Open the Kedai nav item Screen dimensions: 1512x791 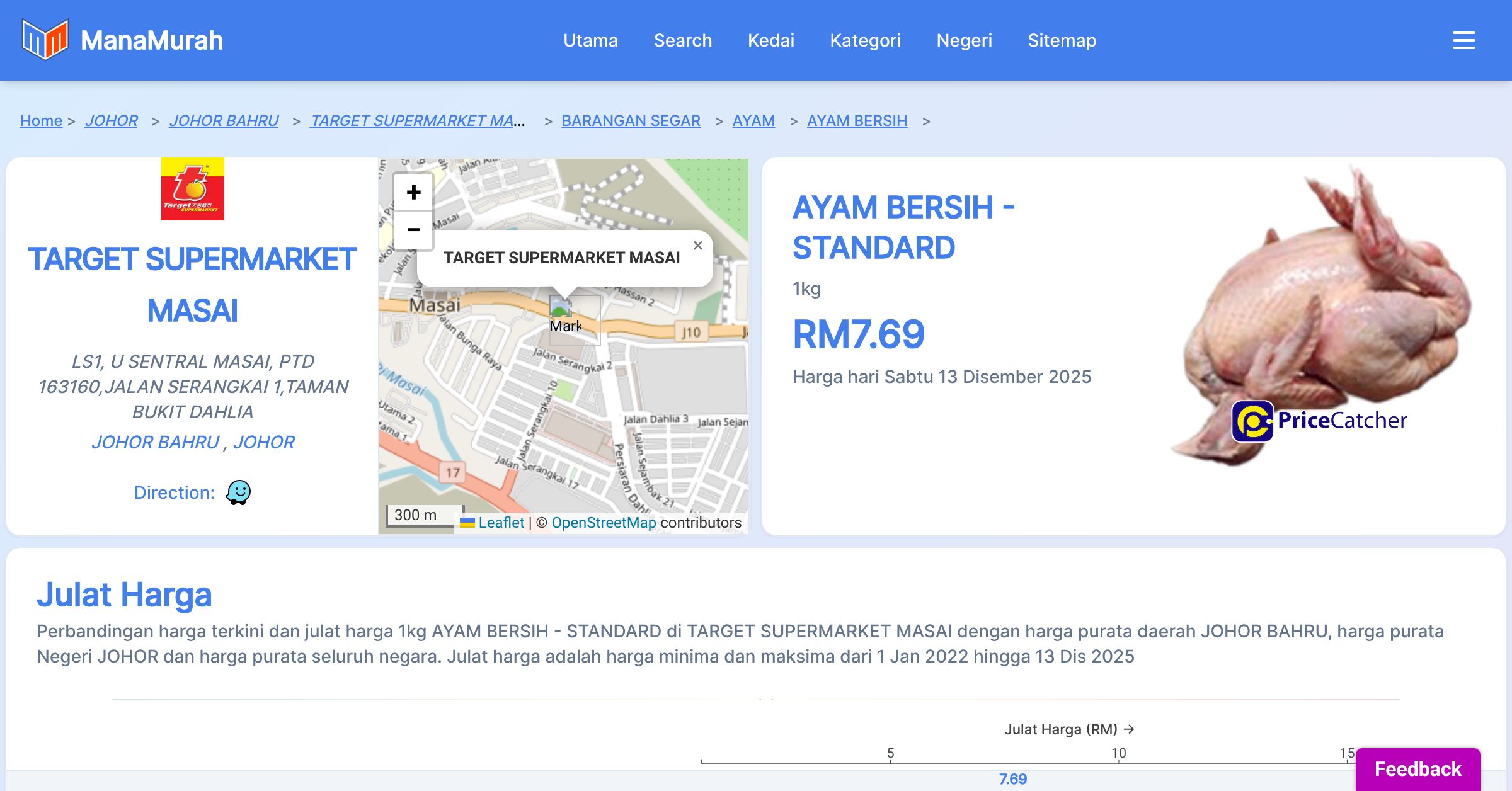click(770, 40)
